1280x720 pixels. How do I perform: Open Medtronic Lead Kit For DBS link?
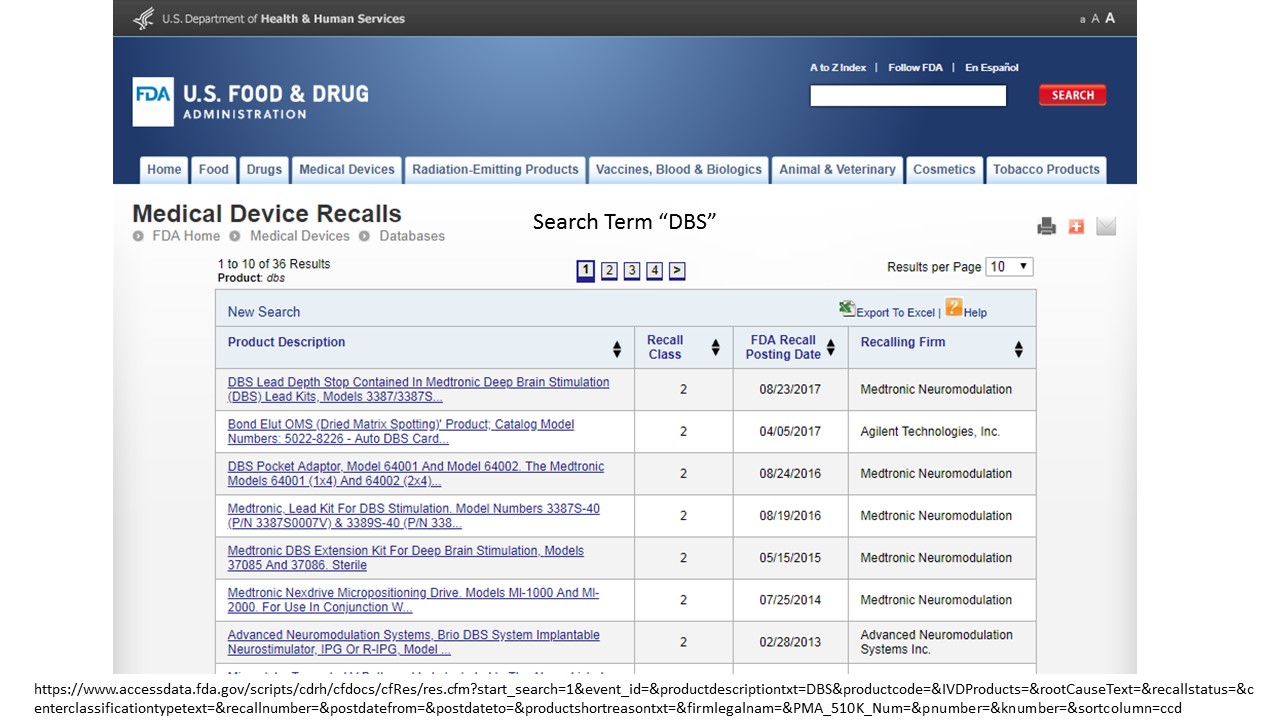(x=414, y=515)
